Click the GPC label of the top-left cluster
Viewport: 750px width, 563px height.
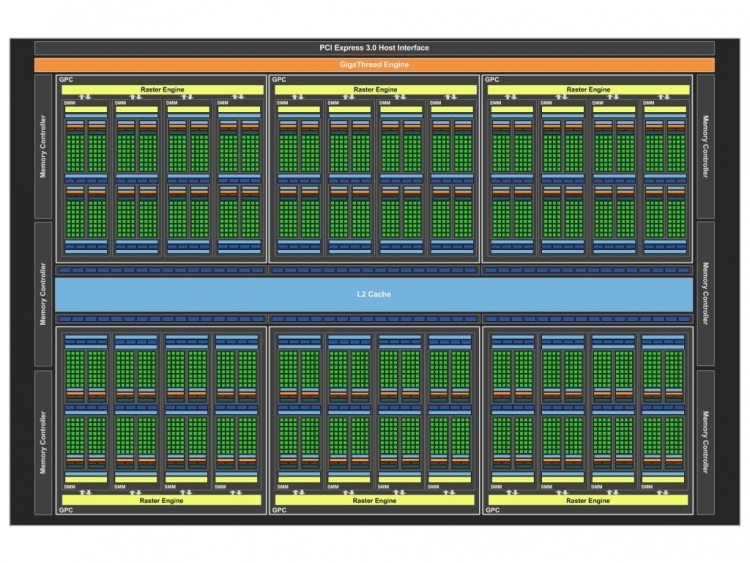coord(66,78)
